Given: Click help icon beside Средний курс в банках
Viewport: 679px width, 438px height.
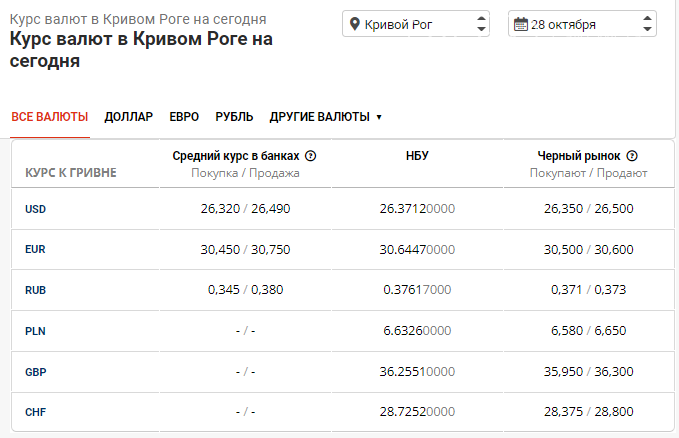Looking at the screenshot, I should [310, 156].
